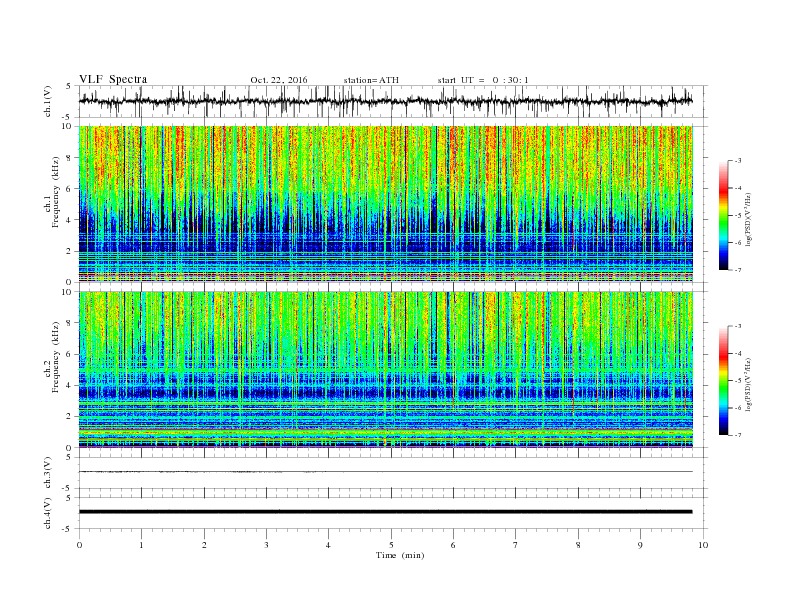Select the "Time (min)" axis label
Screen dimensions: 792x612
point(400,555)
